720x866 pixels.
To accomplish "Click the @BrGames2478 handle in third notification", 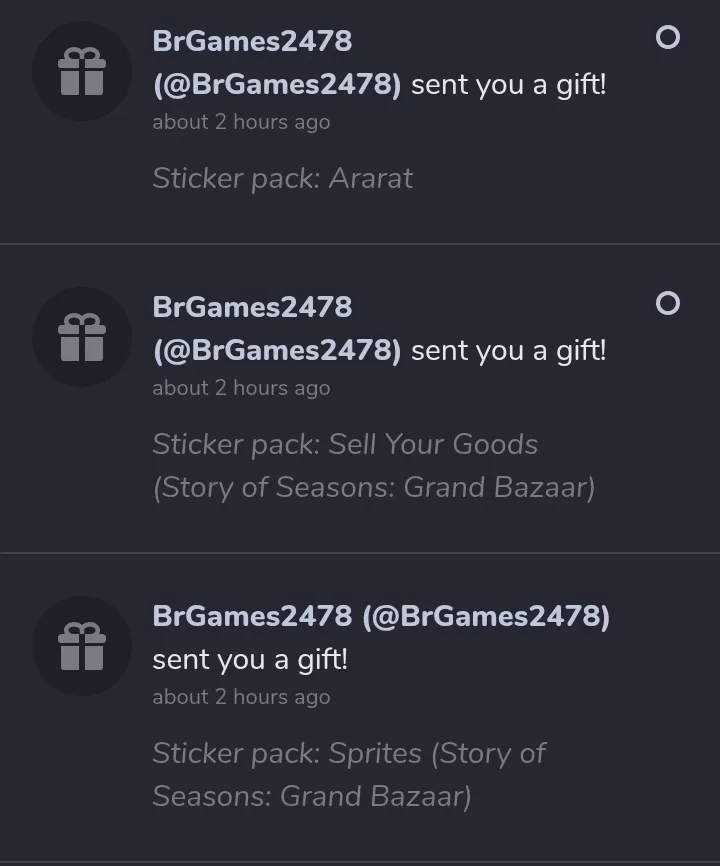I will coord(486,616).
